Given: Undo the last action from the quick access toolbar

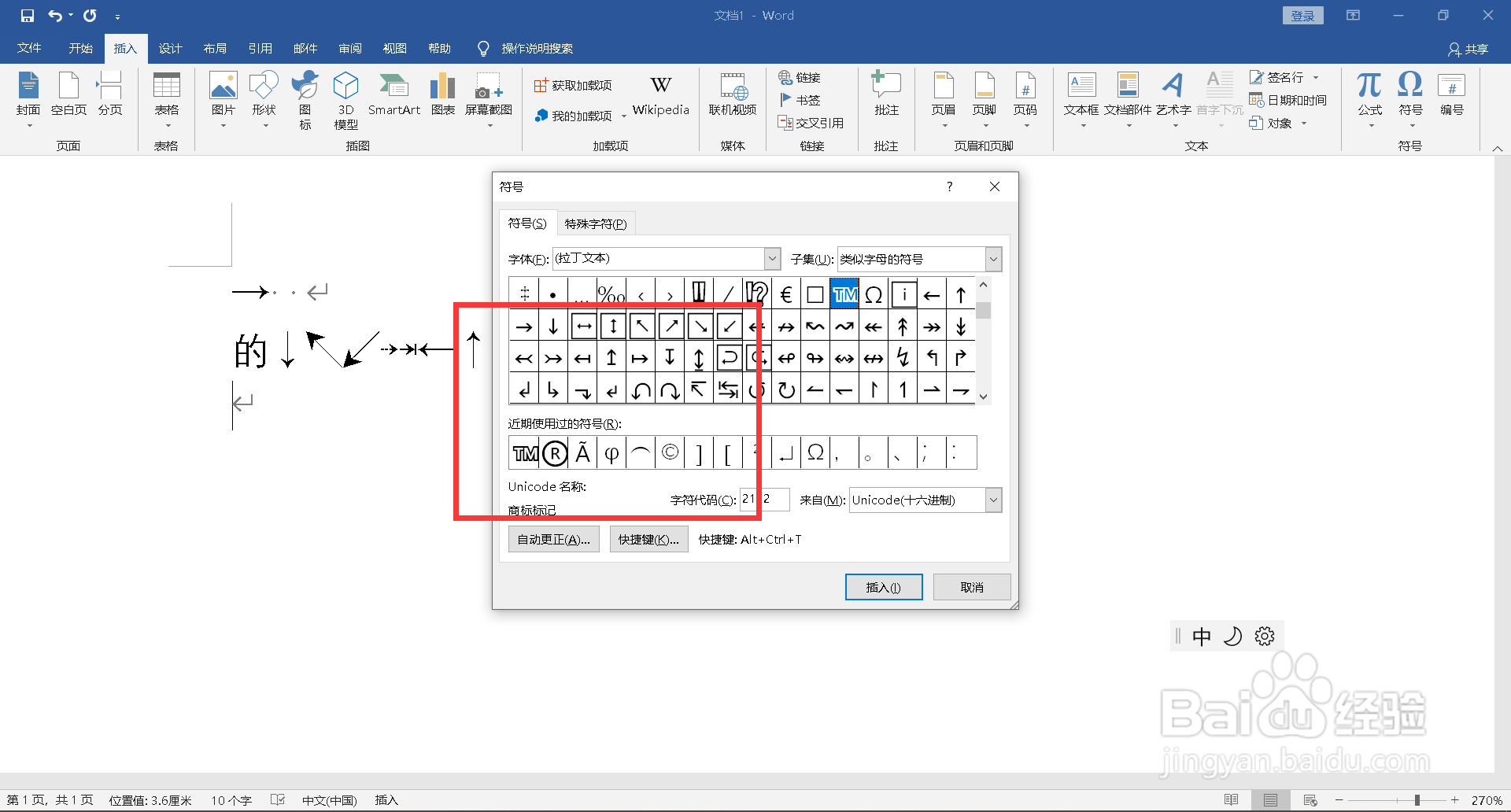Looking at the screenshot, I should coord(55,16).
